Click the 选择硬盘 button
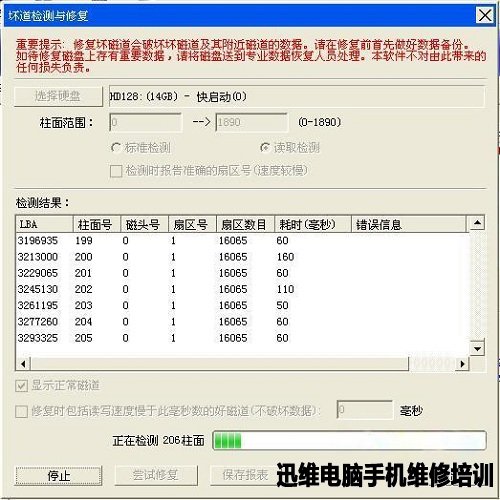This screenshot has width=500, height=500. (58, 96)
